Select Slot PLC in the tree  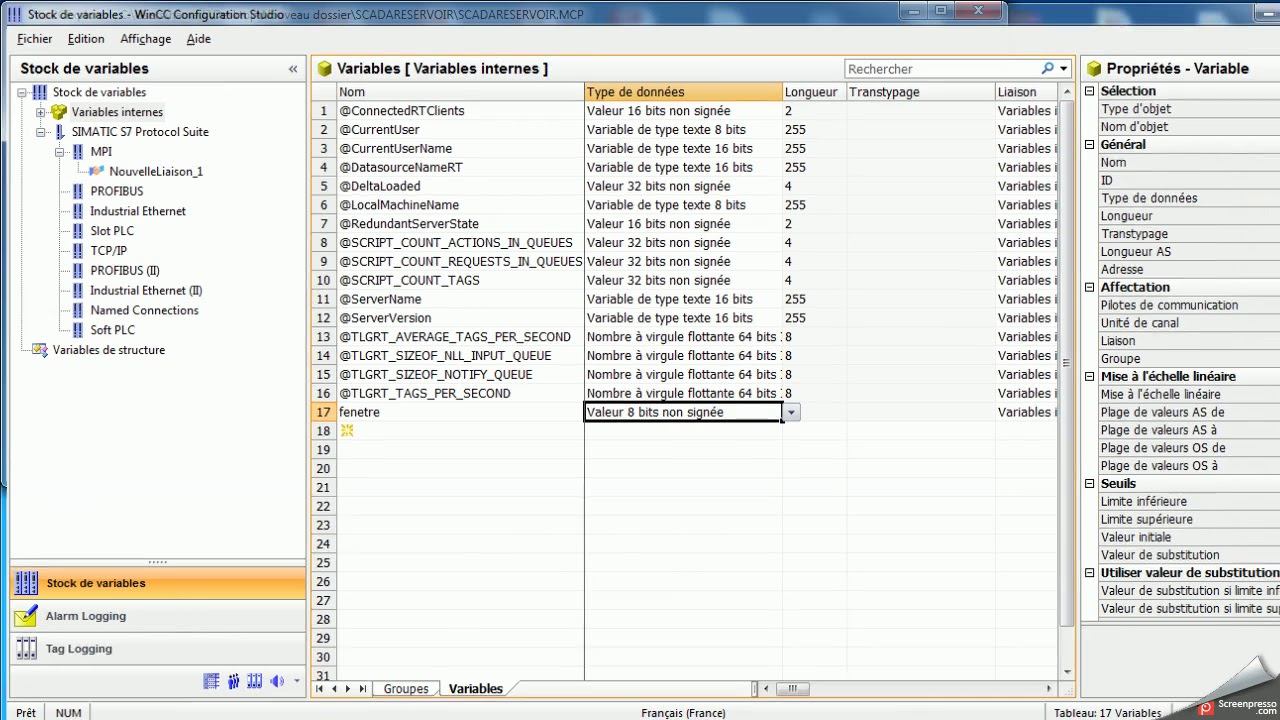[112, 231]
